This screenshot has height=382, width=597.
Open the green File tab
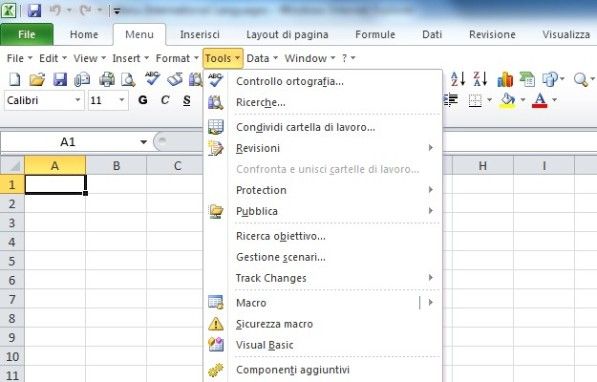pos(27,34)
